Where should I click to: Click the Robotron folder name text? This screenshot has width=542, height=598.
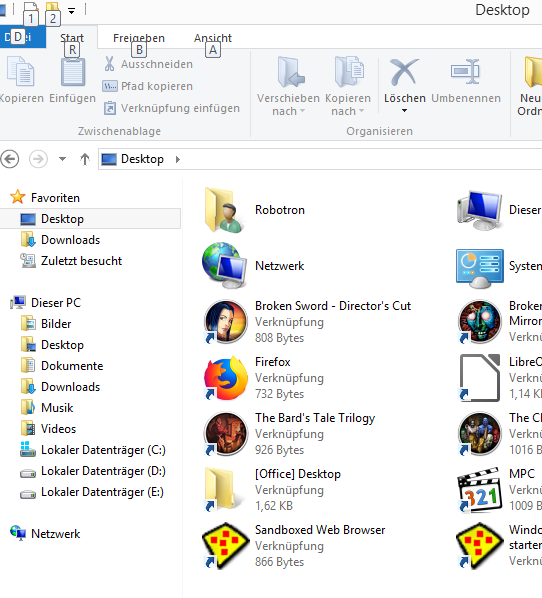tap(280, 210)
